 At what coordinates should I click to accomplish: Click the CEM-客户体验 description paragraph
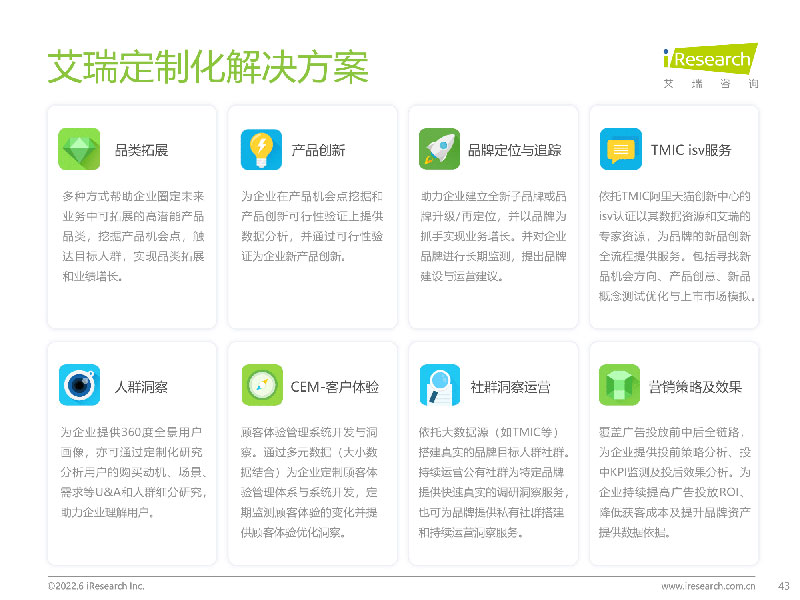(x=309, y=482)
